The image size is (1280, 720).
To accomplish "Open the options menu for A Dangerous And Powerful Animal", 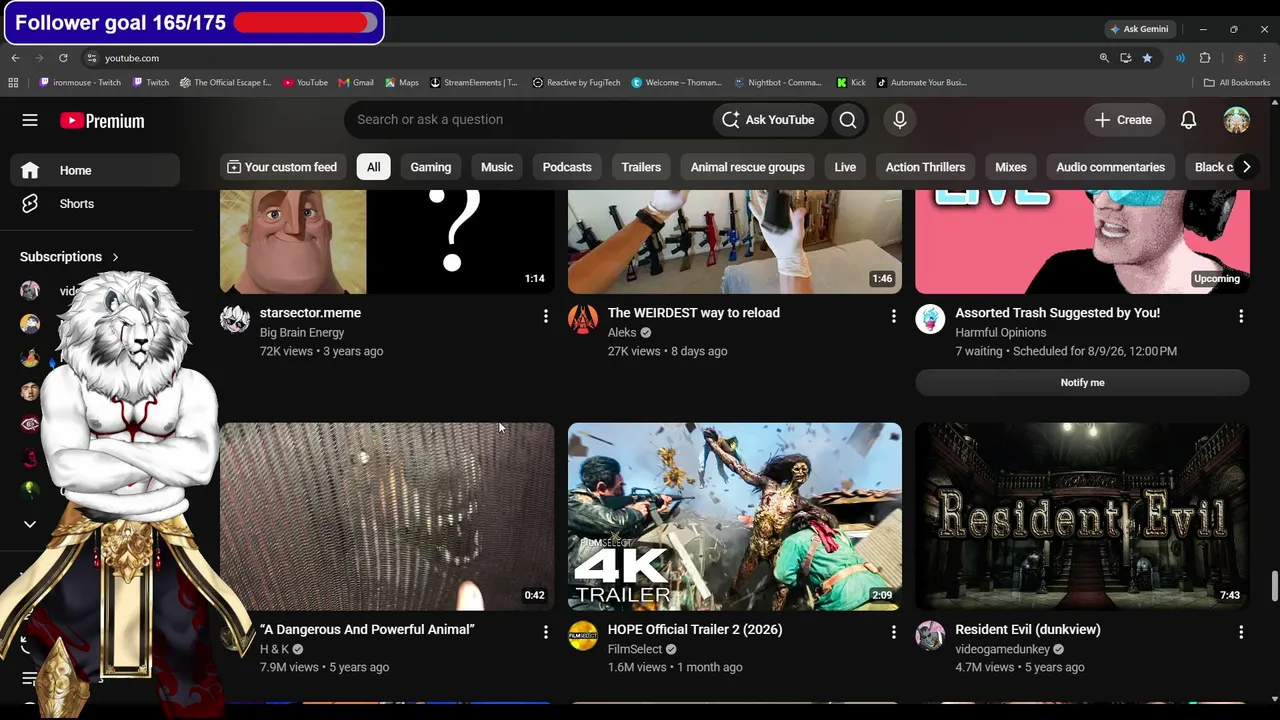I will pyautogui.click(x=545, y=632).
